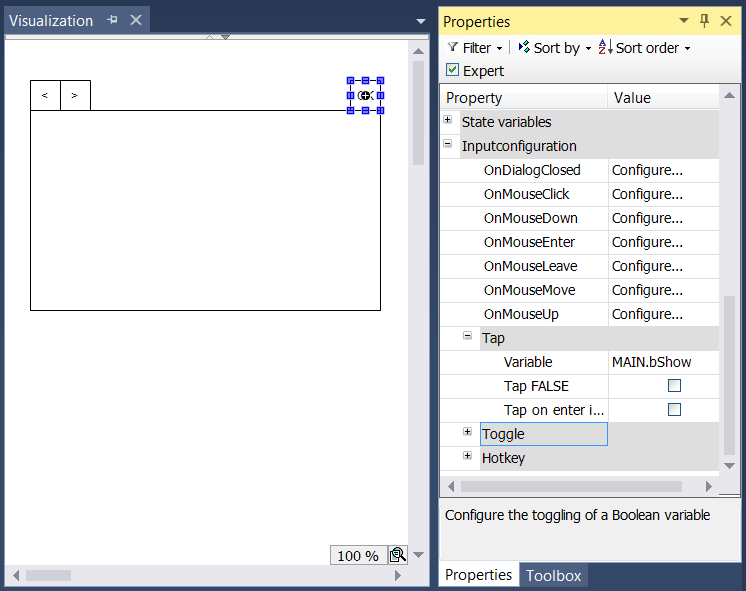This screenshot has width=746, height=591.
Task: Expand the Hotkey section
Action: (x=468, y=455)
